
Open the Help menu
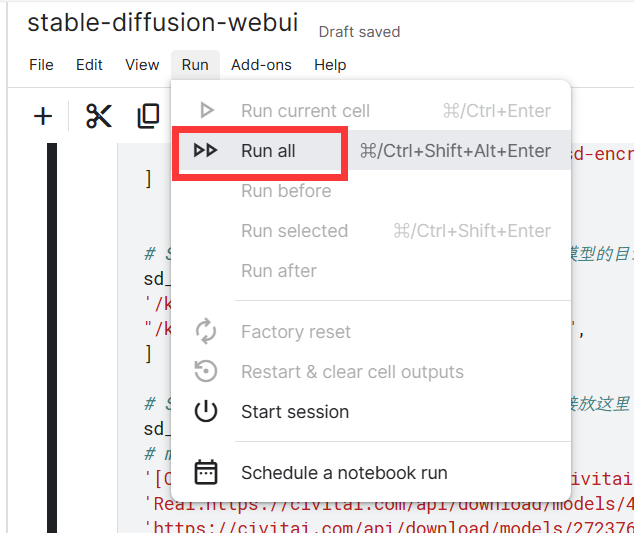click(x=330, y=65)
